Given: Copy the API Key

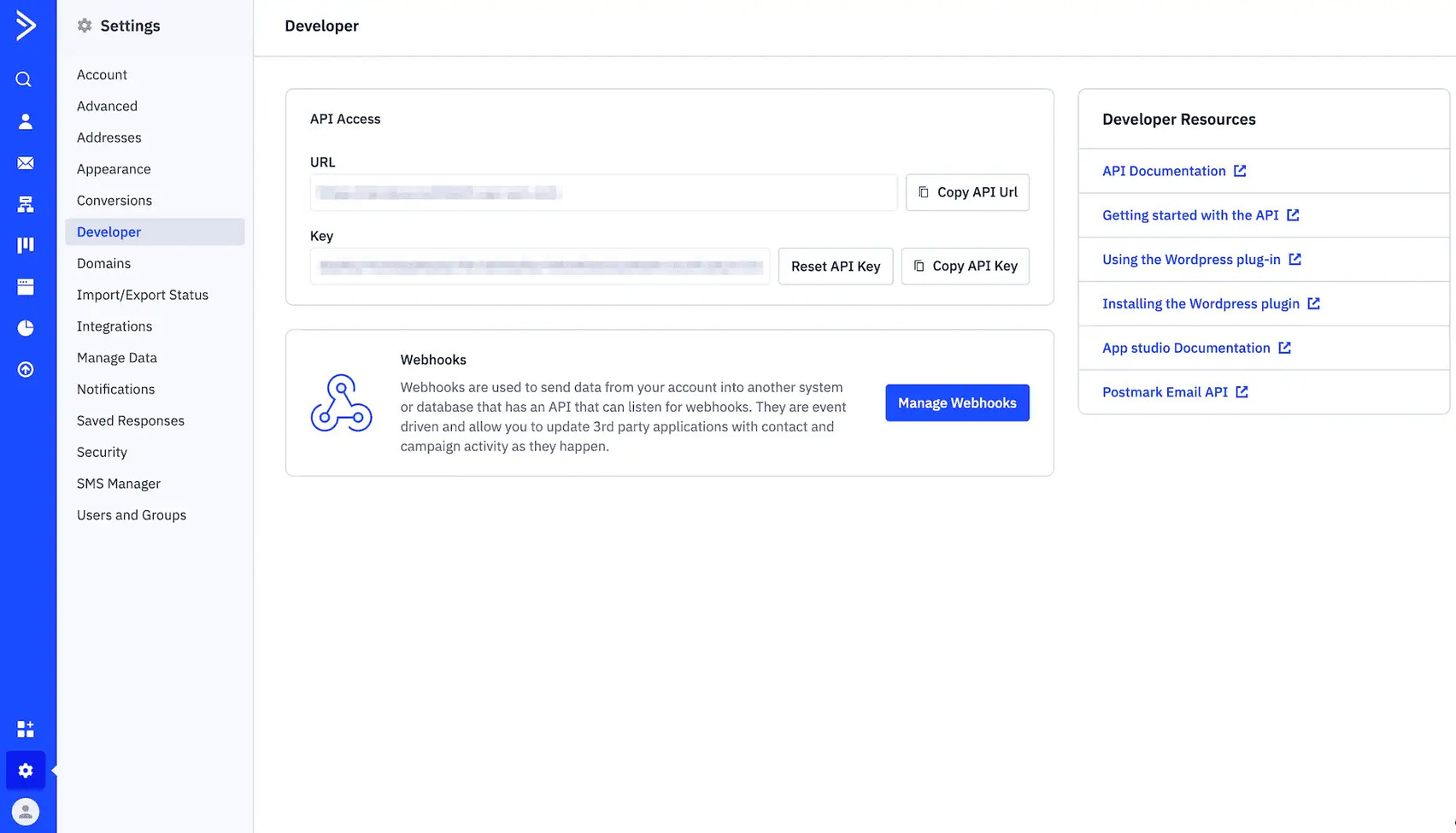Looking at the screenshot, I should point(965,266).
